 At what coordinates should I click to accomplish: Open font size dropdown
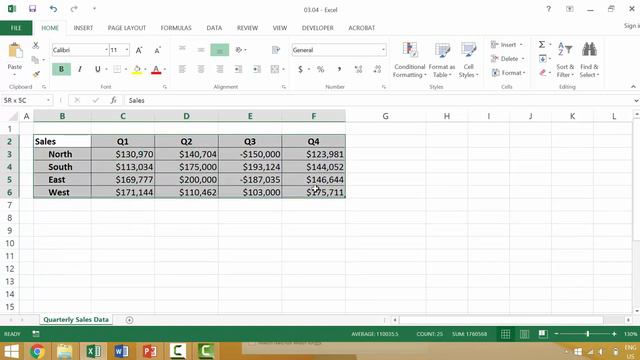tap(127, 50)
